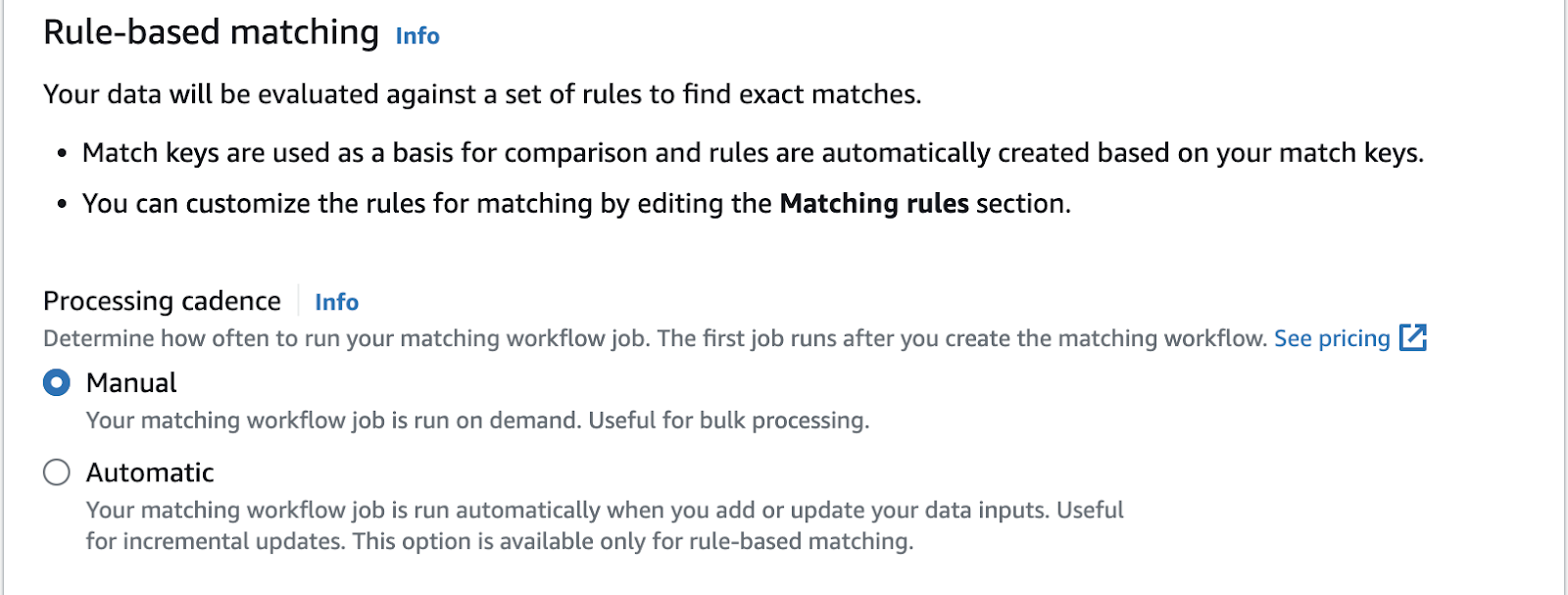Click the bullet sentence about customizing rules
This screenshot has width=1568, height=595.
576,203
